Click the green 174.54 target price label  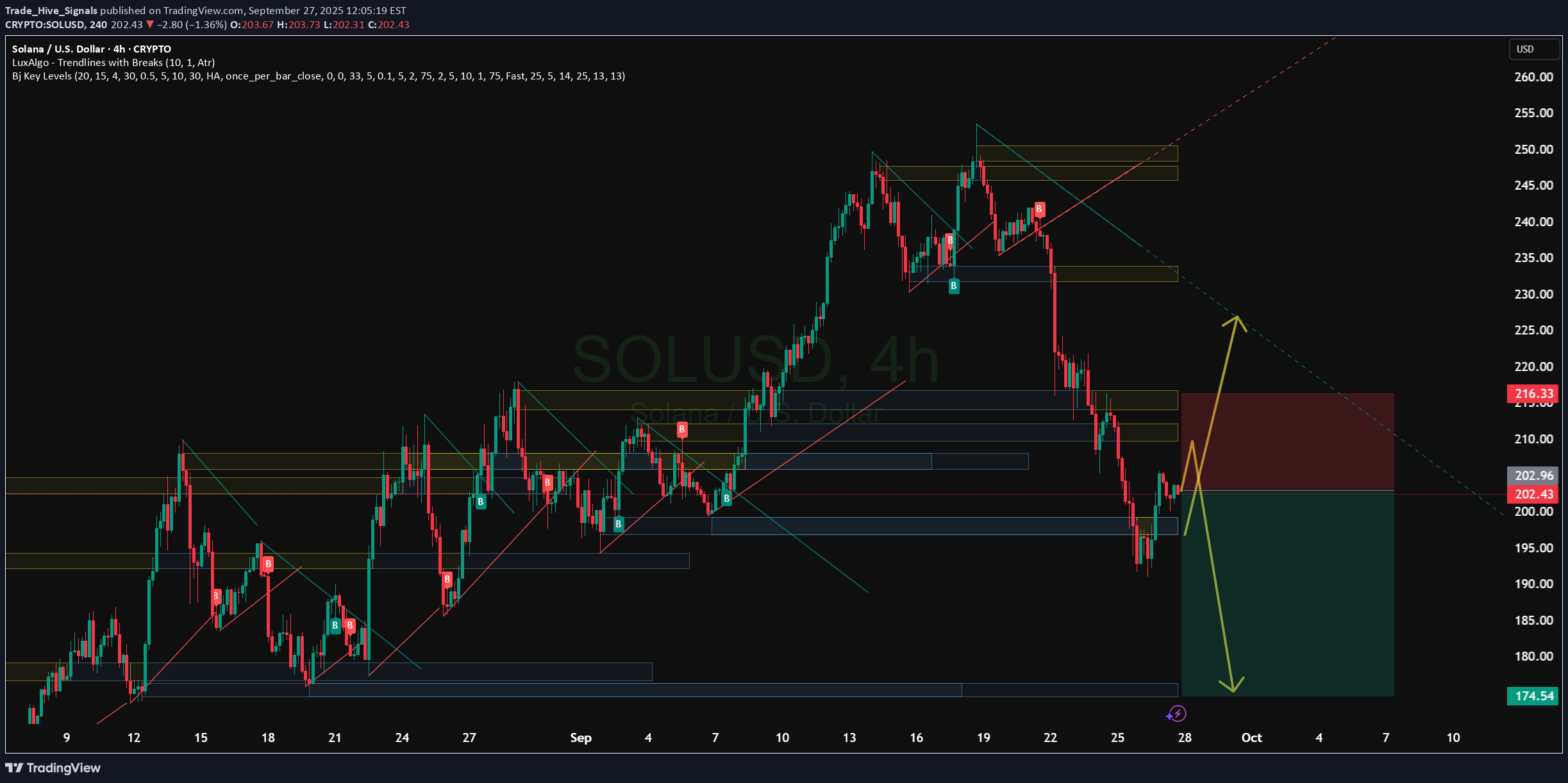1533,696
